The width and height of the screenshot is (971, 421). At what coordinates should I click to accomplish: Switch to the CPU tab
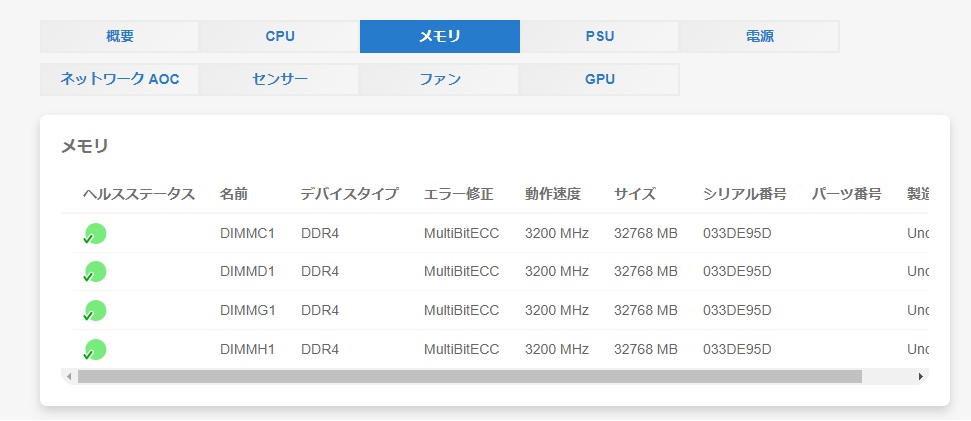(280, 37)
